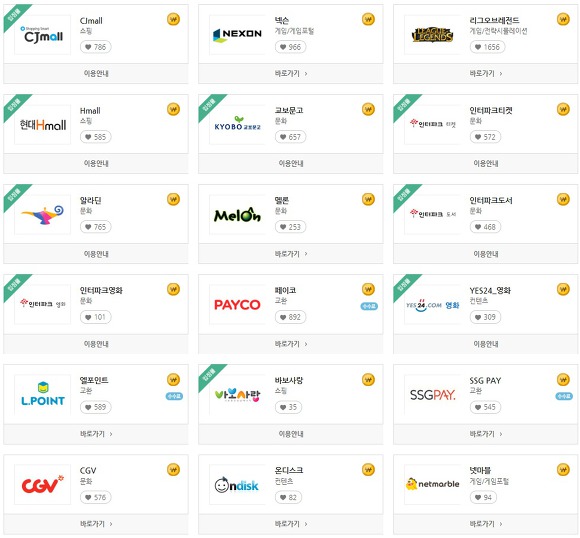Open the 바로가기 link under Nexon
Viewport: 580px width, 538px height.
291,74
